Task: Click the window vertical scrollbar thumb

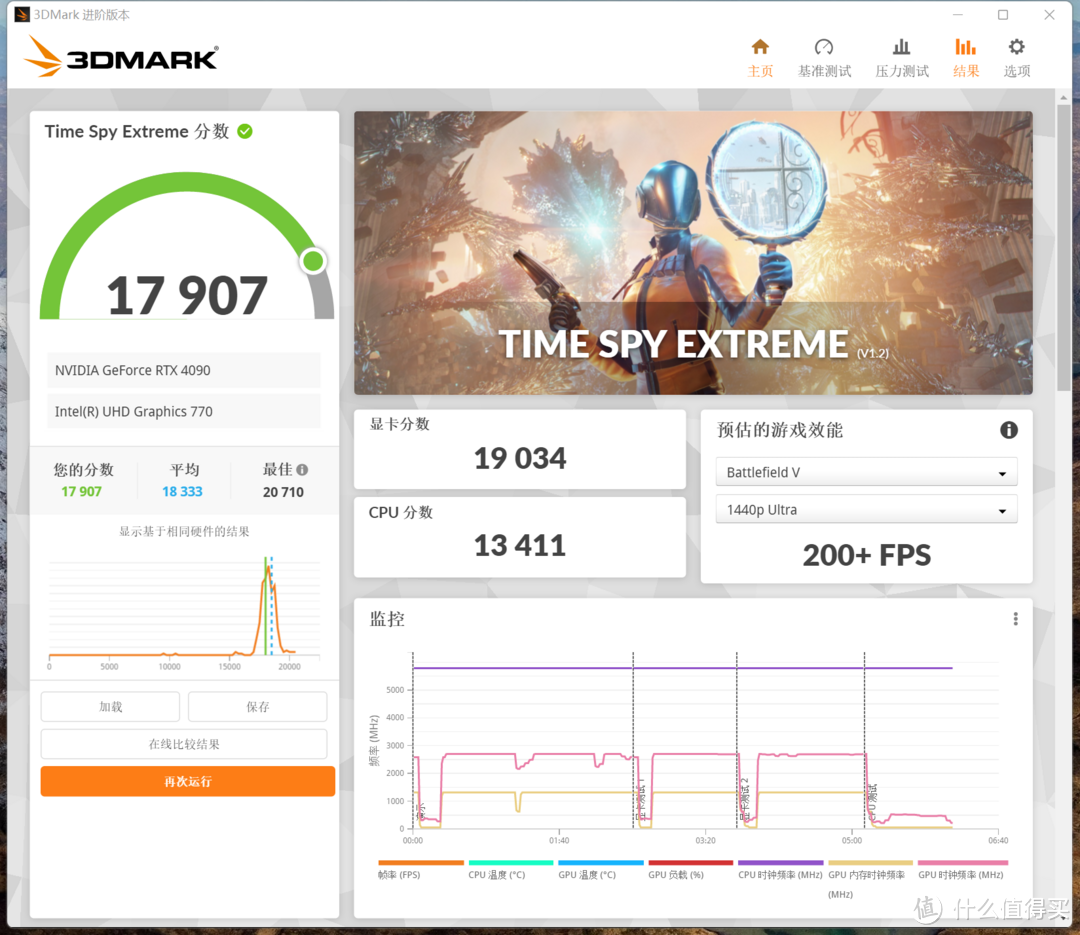Action: tap(1063, 248)
